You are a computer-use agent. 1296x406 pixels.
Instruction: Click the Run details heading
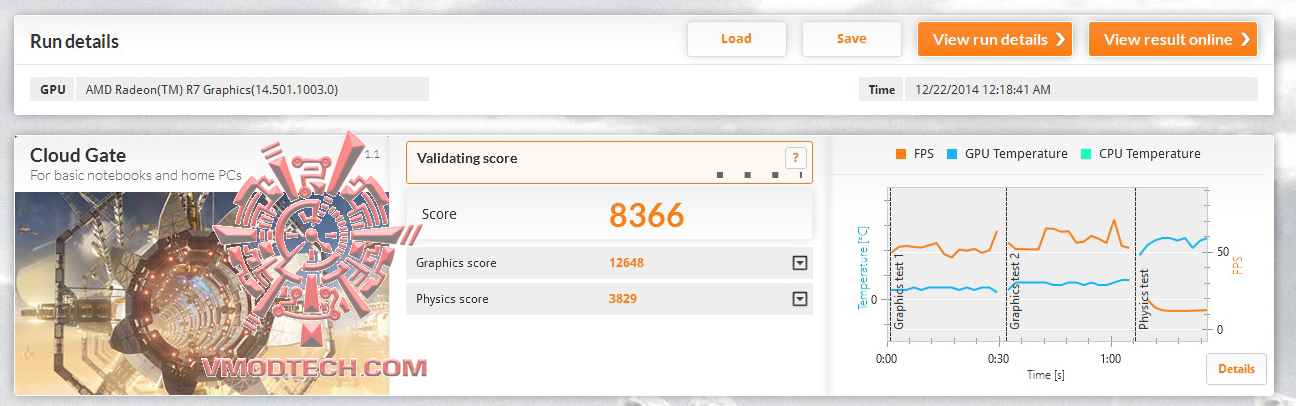pyautogui.click(x=75, y=42)
